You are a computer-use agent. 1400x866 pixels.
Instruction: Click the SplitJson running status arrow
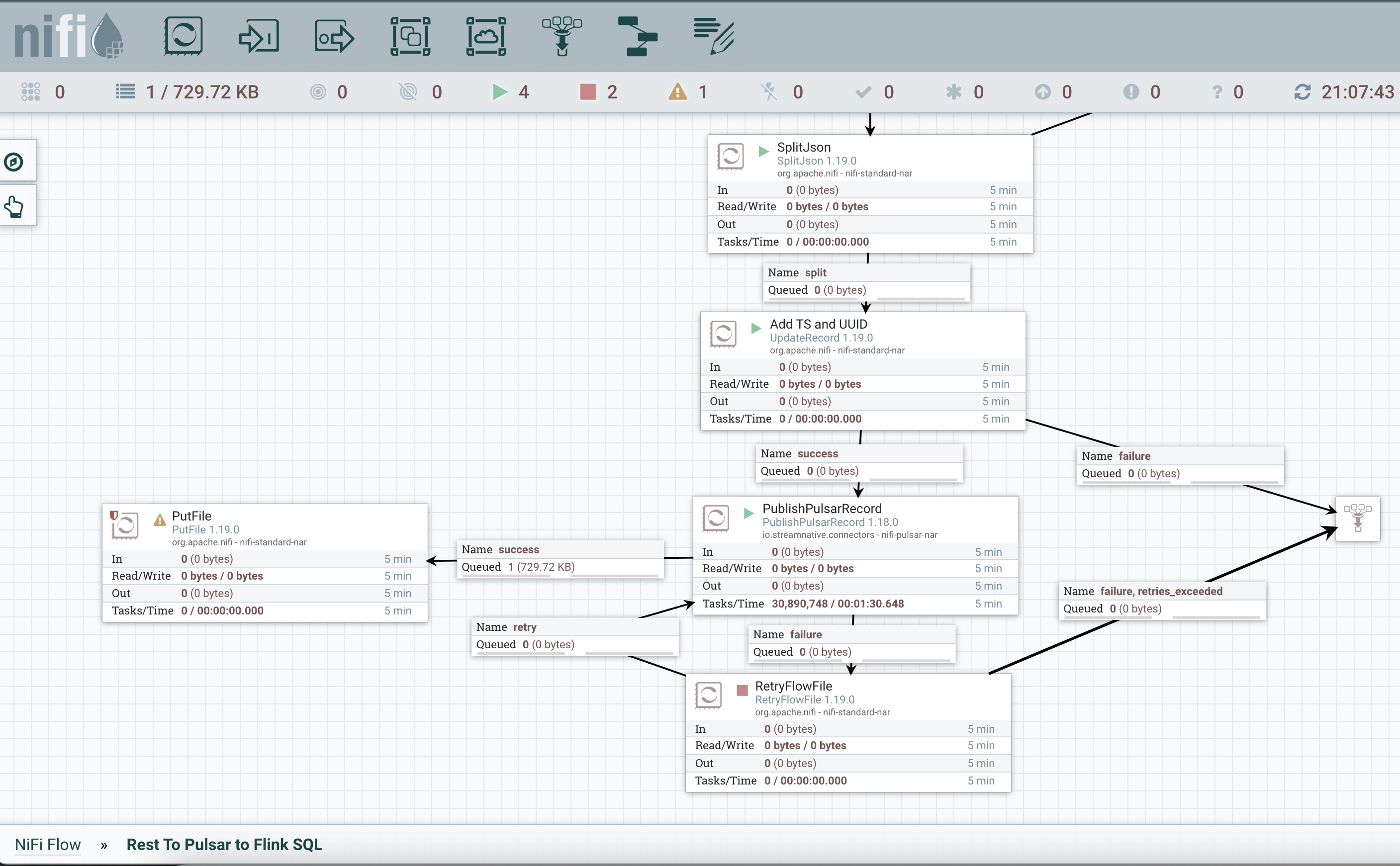[763, 151]
